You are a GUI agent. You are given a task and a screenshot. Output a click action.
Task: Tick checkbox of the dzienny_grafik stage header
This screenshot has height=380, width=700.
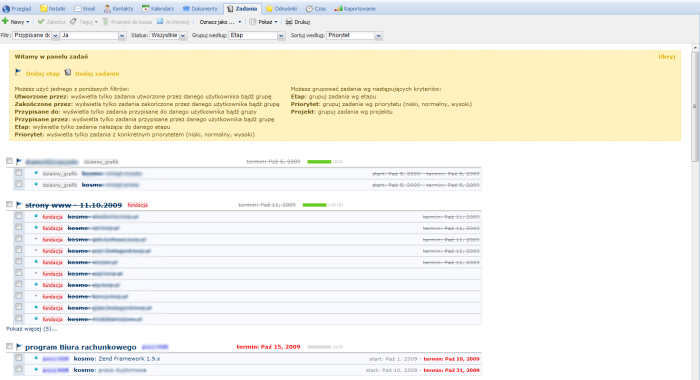(x=9, y=161)
